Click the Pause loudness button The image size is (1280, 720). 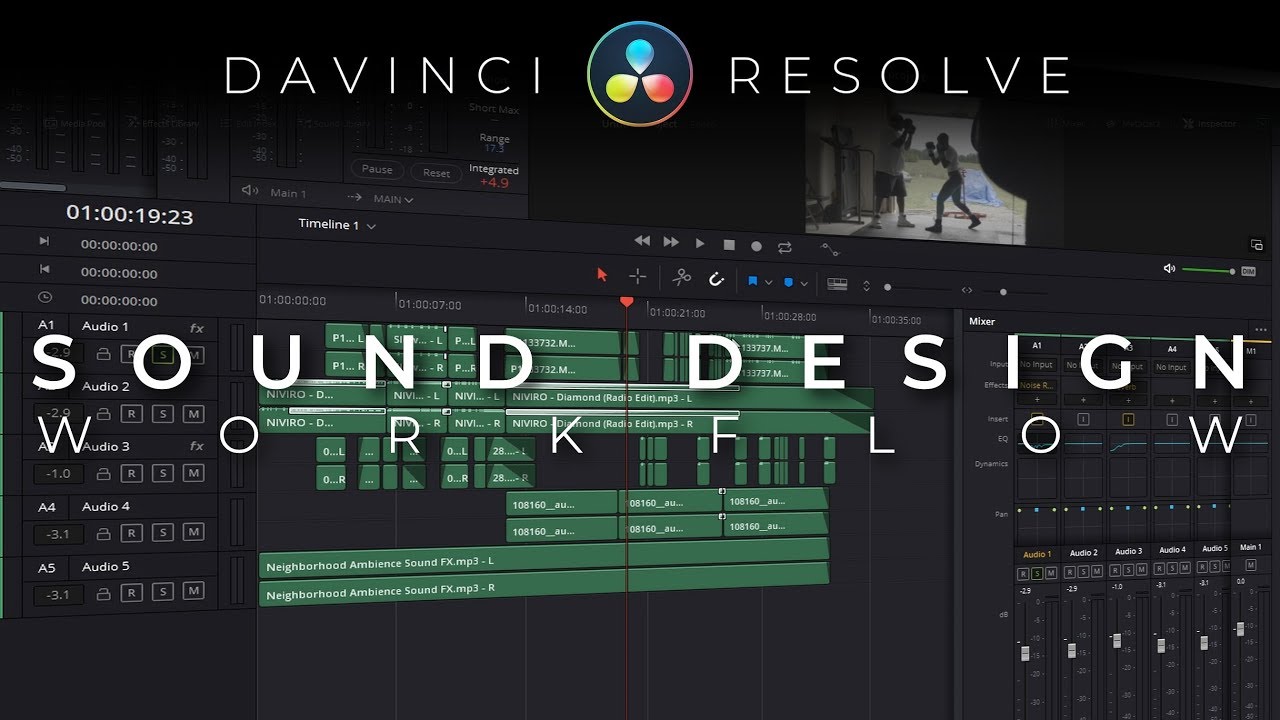click(x=377, y=169)
